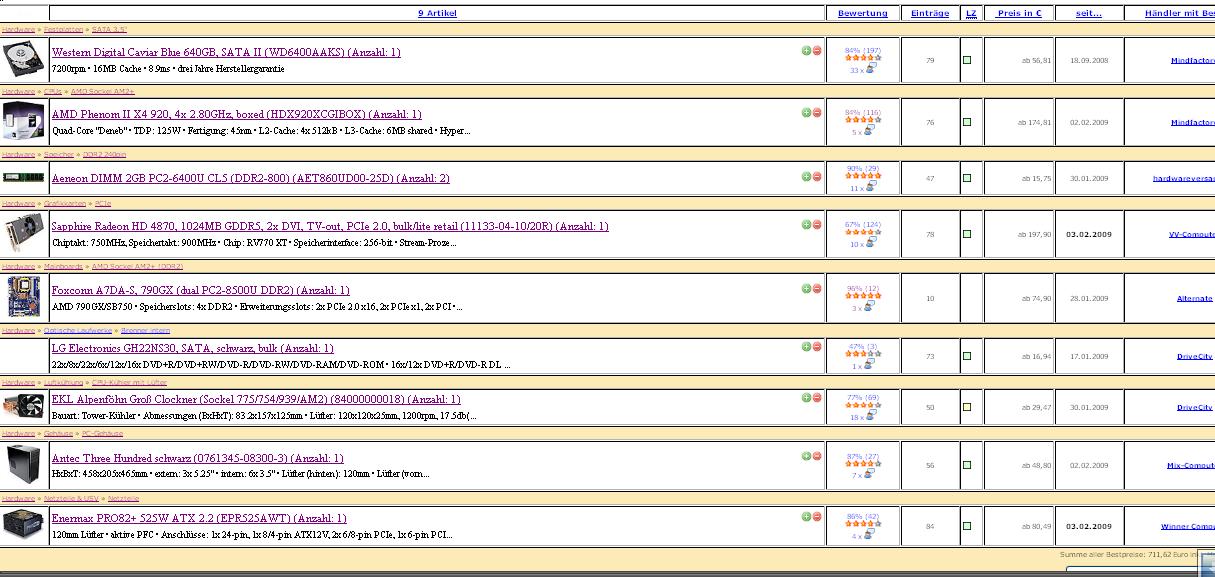1215x577 pixels.
Task: Click plus icon for EKL Alpenföhn Groß Clockner
Action: coord(806,398)
